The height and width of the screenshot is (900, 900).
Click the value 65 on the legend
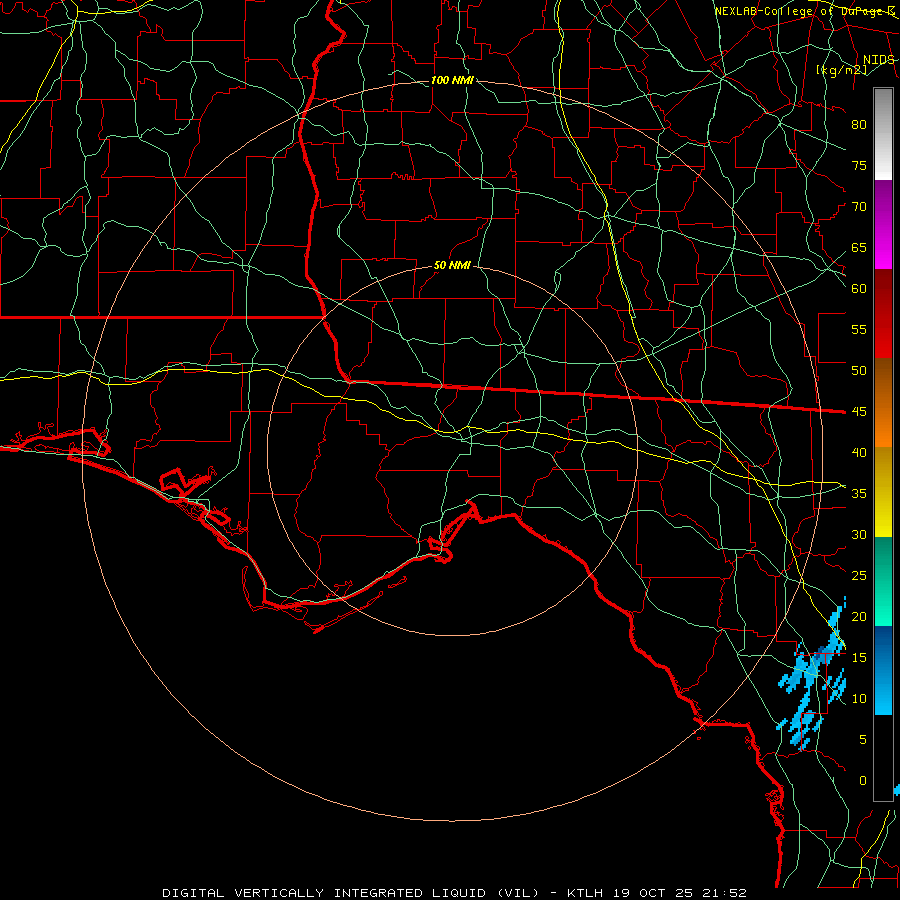tap(859, 247)
